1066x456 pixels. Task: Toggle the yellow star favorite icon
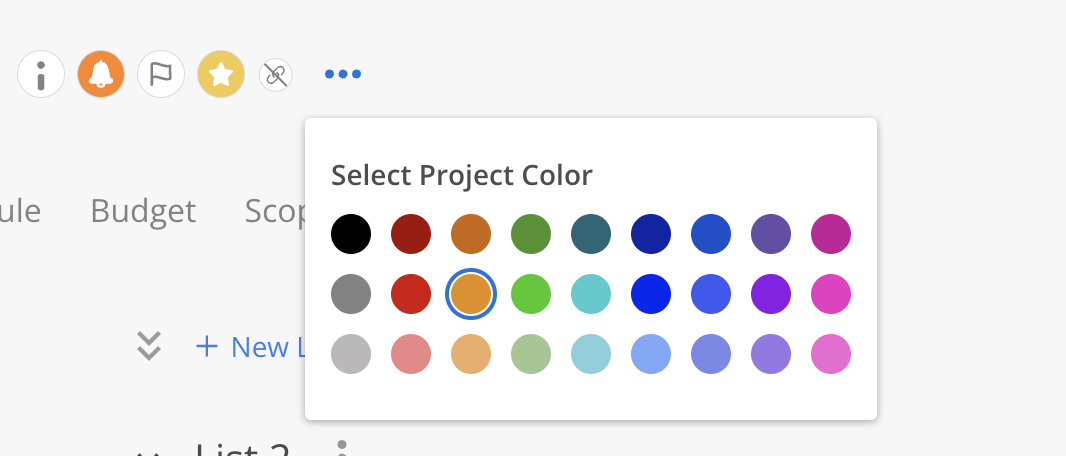(x=221, y=74)
